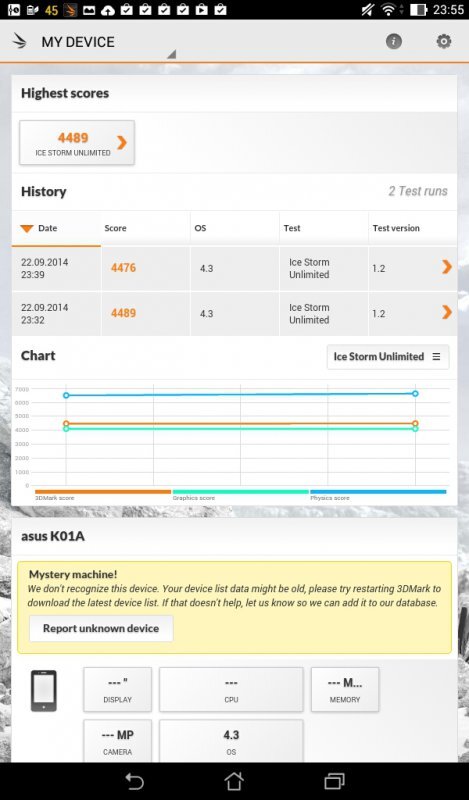Tap the Mystery machine! heading
This screenshot has width=469, height=800.
[73, 575]
